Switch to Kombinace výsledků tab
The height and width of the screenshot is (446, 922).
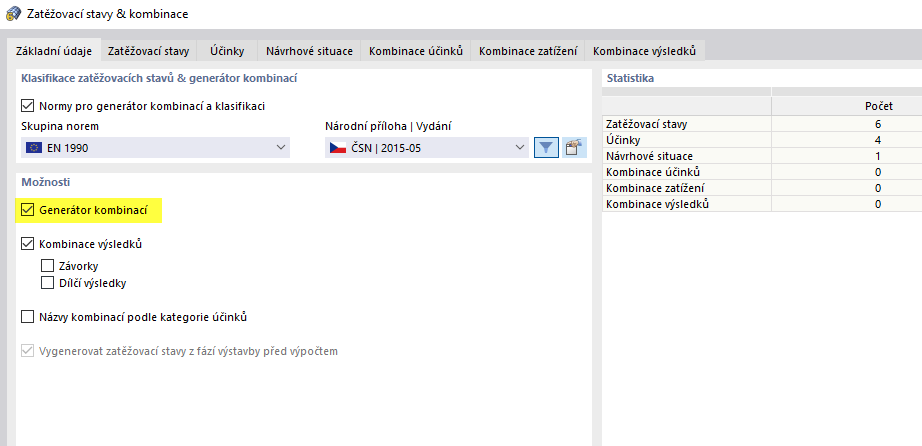647,50
